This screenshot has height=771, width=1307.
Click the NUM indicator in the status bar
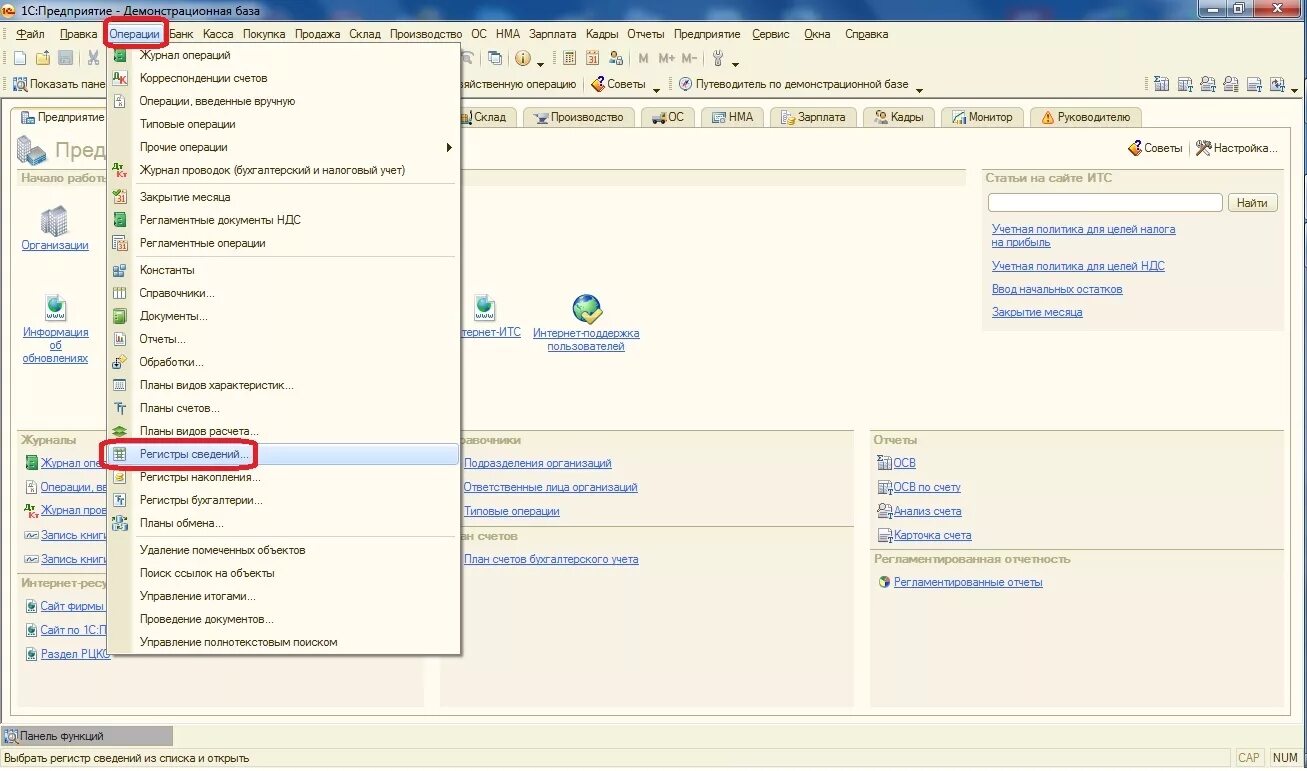tap(1285, 758)
